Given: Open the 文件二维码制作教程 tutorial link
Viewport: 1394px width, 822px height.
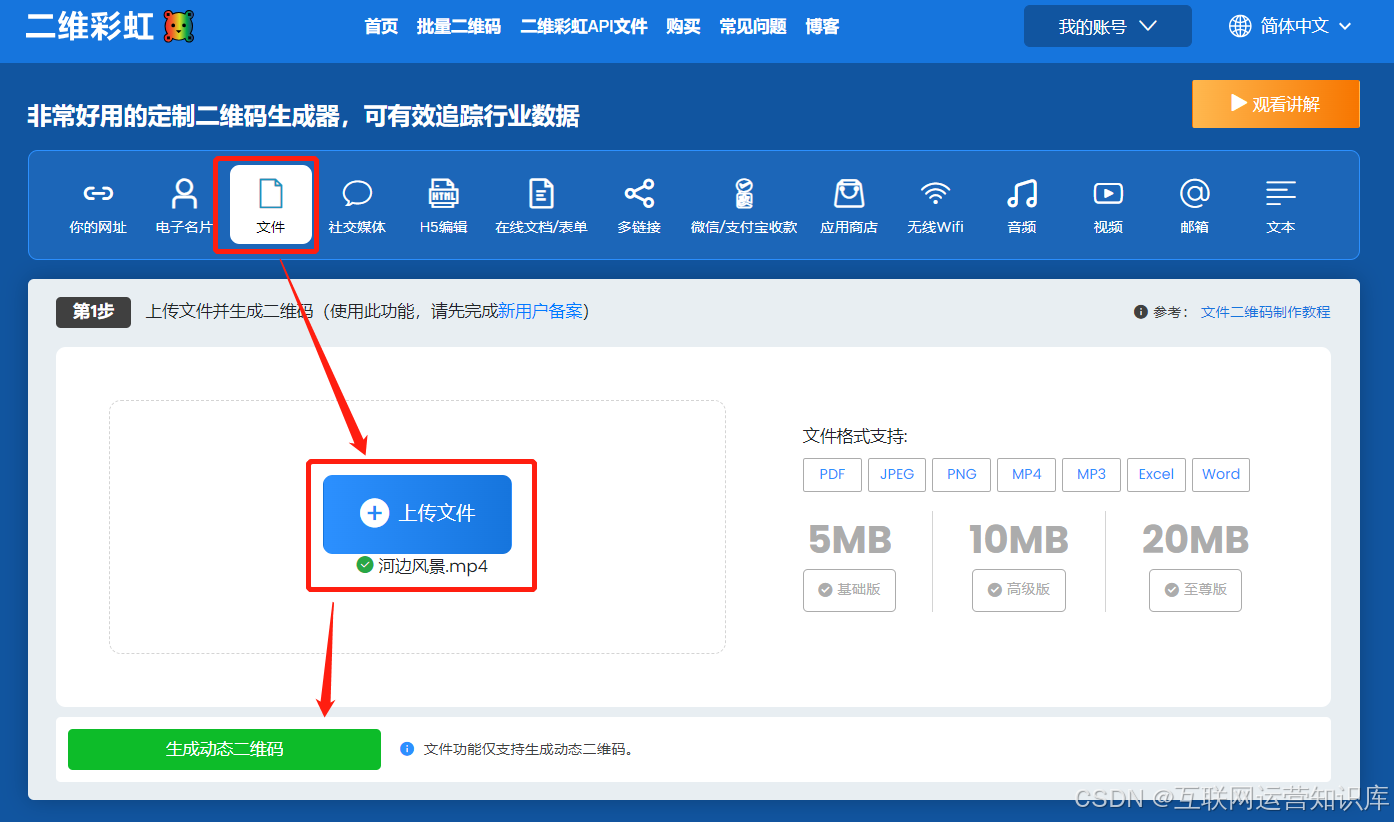Looking at the screenshot, I should [x=1265, y=312].
